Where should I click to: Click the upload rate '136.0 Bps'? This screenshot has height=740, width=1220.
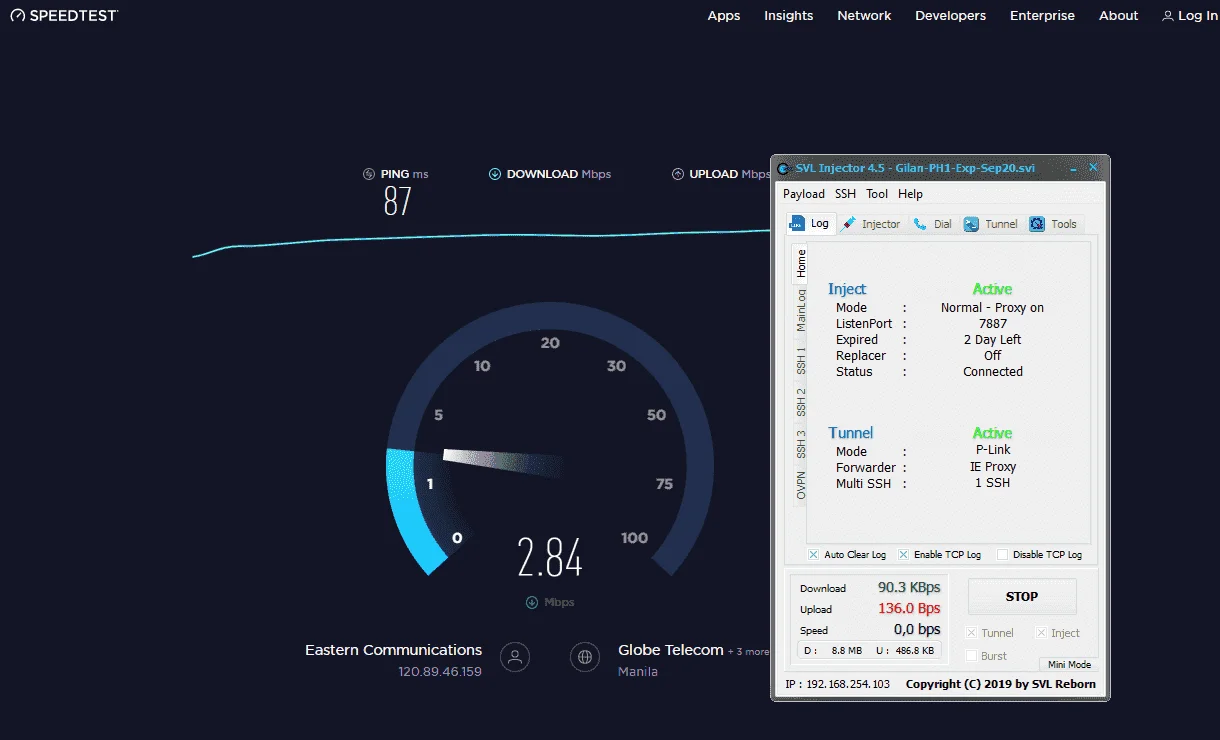909,609
